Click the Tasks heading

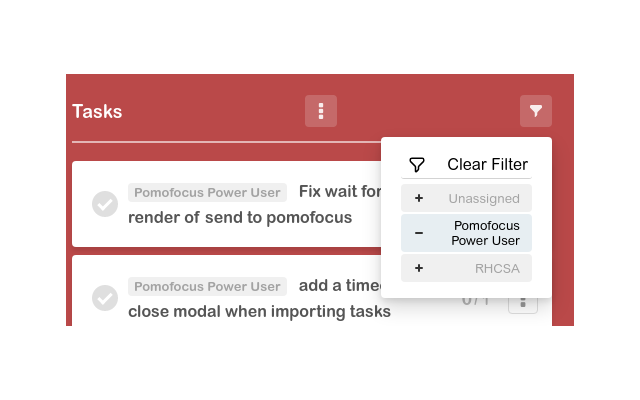pos(97,111)
